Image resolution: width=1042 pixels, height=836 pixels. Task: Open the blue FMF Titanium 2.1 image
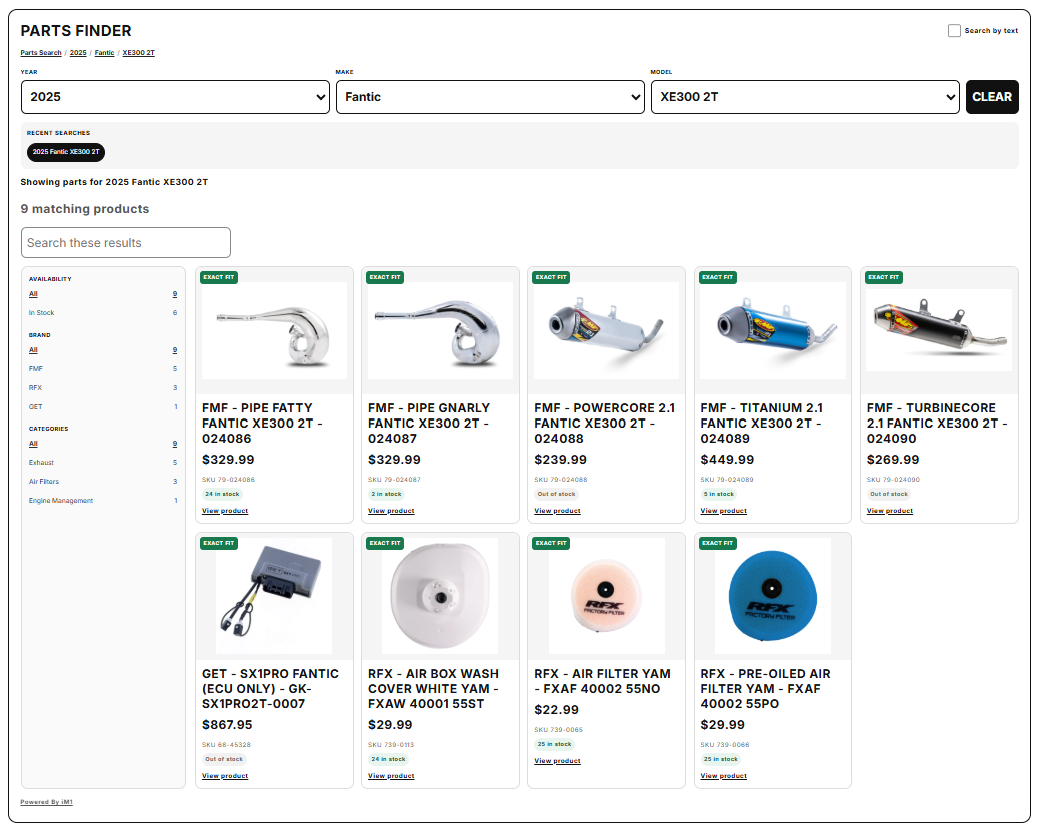[x=773, y=330]
